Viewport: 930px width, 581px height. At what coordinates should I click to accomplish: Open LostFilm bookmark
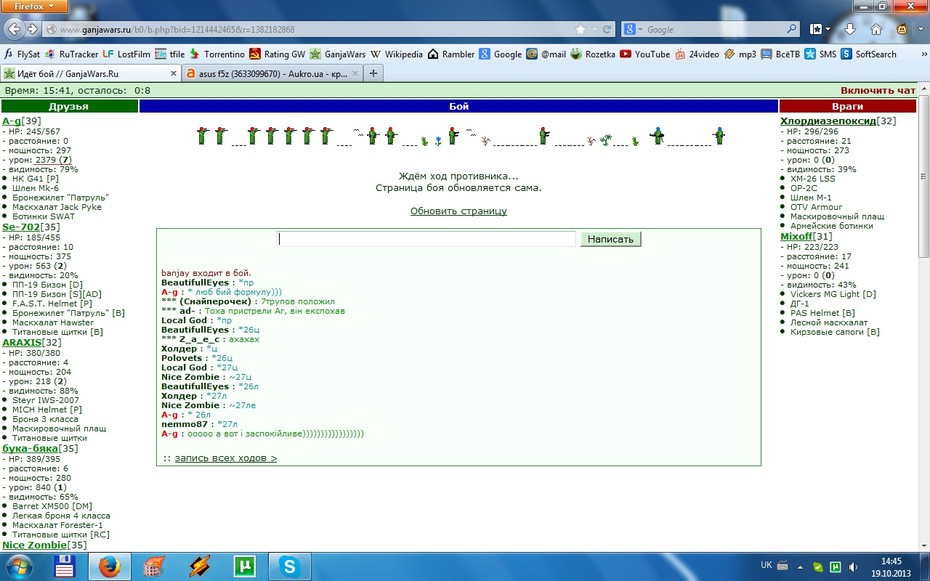click(126, 54)
